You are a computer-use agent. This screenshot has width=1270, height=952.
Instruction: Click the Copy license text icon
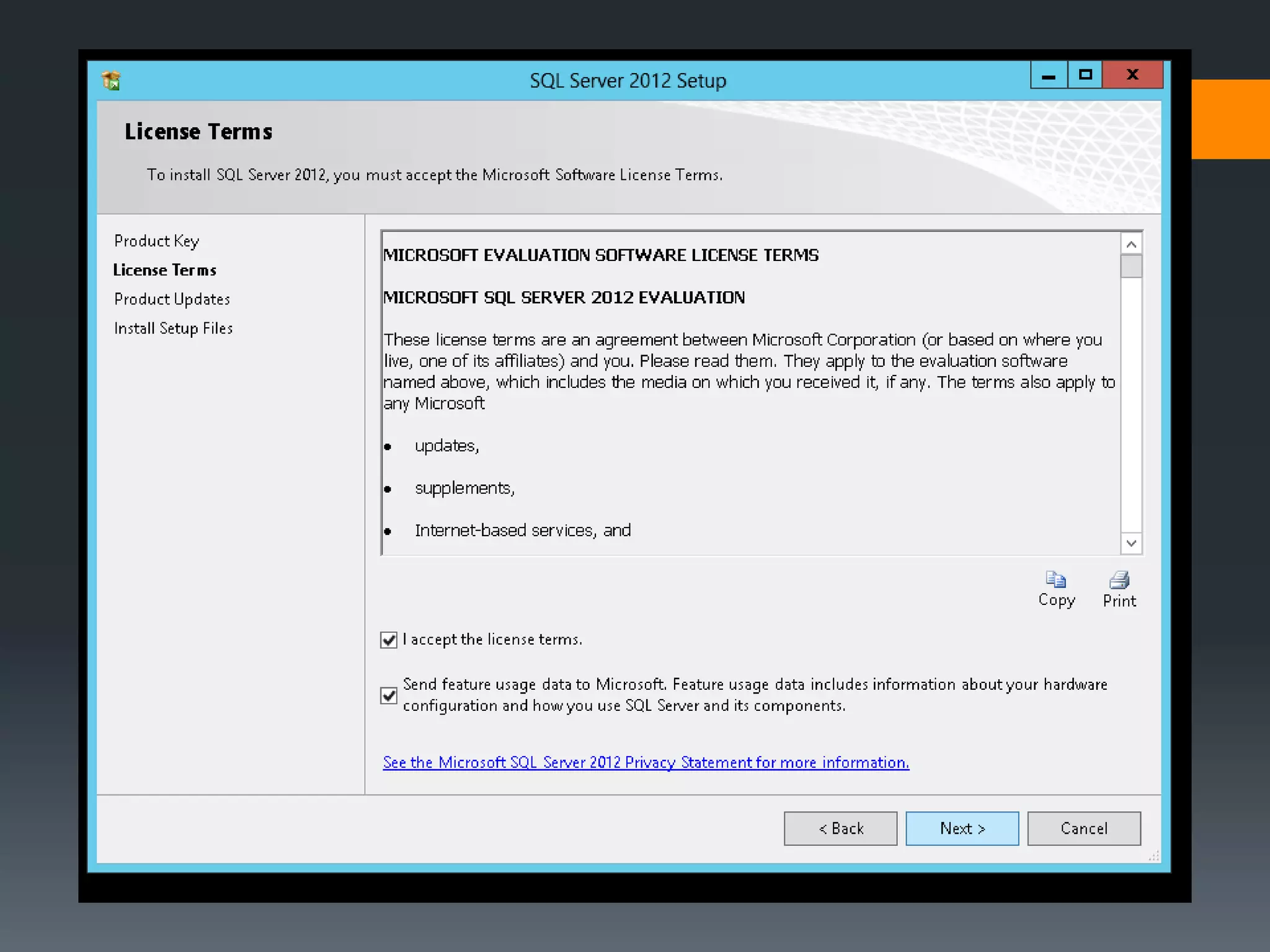pyautogui.click(x=1055, y=580)
